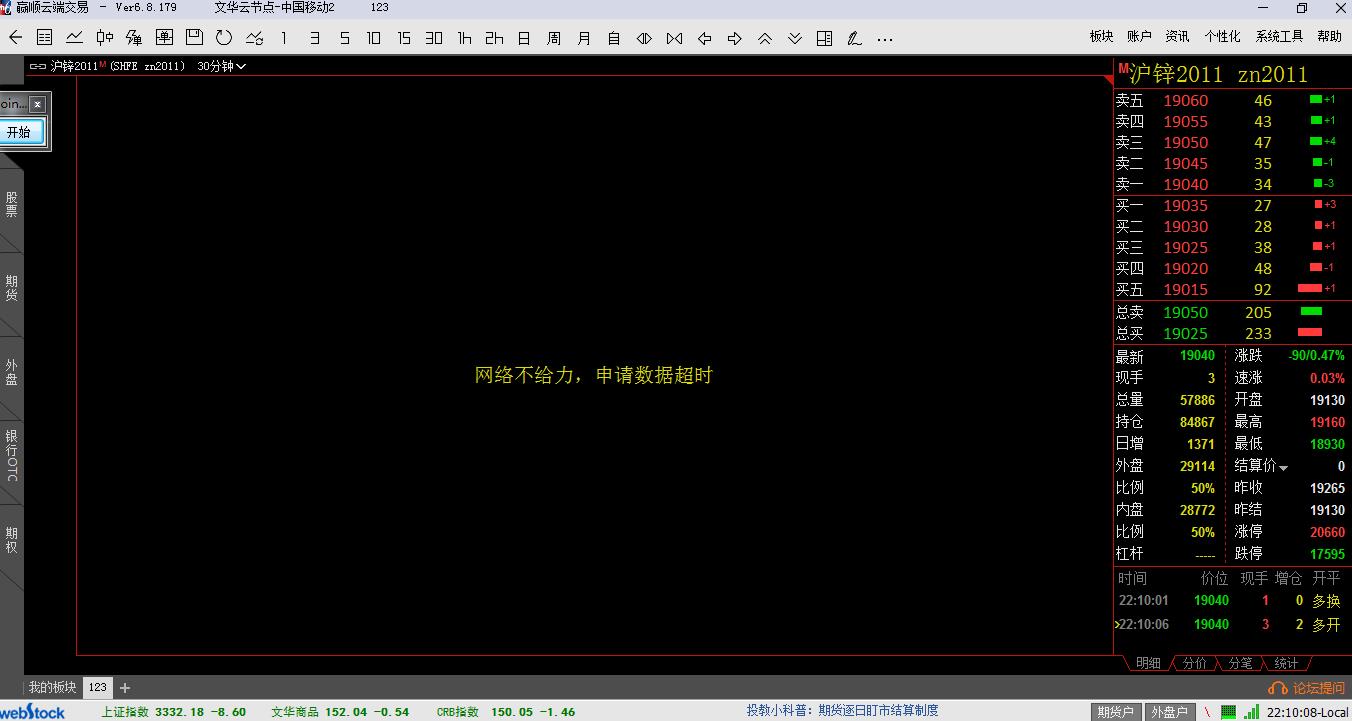The height and width of the screenshot is (721, 1352).
Task: Switch chart to monthly (月) period
Action: point(584,38)
